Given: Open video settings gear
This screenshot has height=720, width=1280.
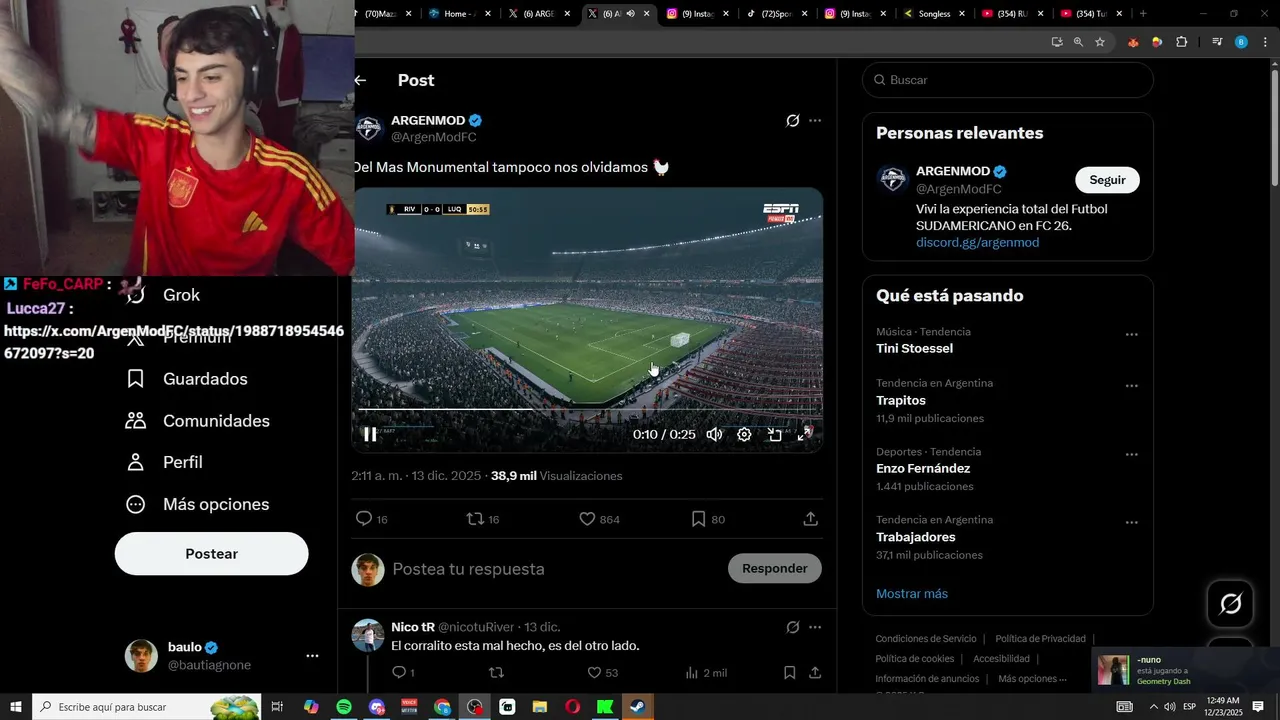Looking at the screenshot, I should pyautogui.click(x=744, y=434).
